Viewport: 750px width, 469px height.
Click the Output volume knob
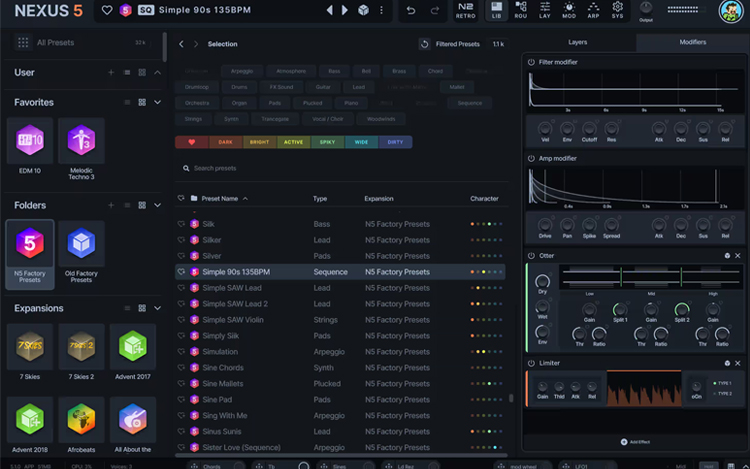click(646, 8)
